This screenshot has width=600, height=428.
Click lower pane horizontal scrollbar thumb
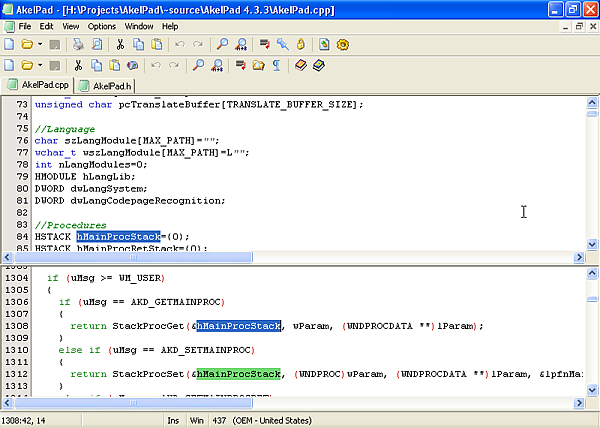coord(133,403)
